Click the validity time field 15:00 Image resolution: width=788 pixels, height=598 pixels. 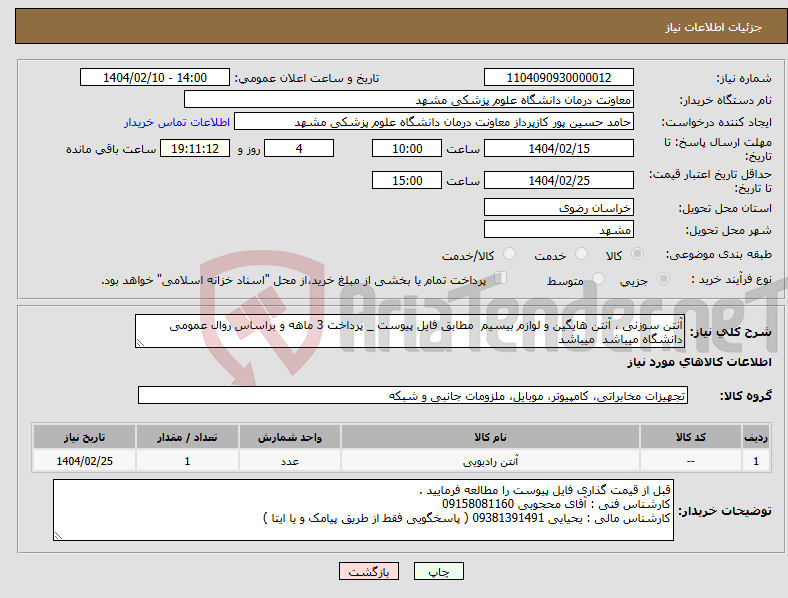407,180
